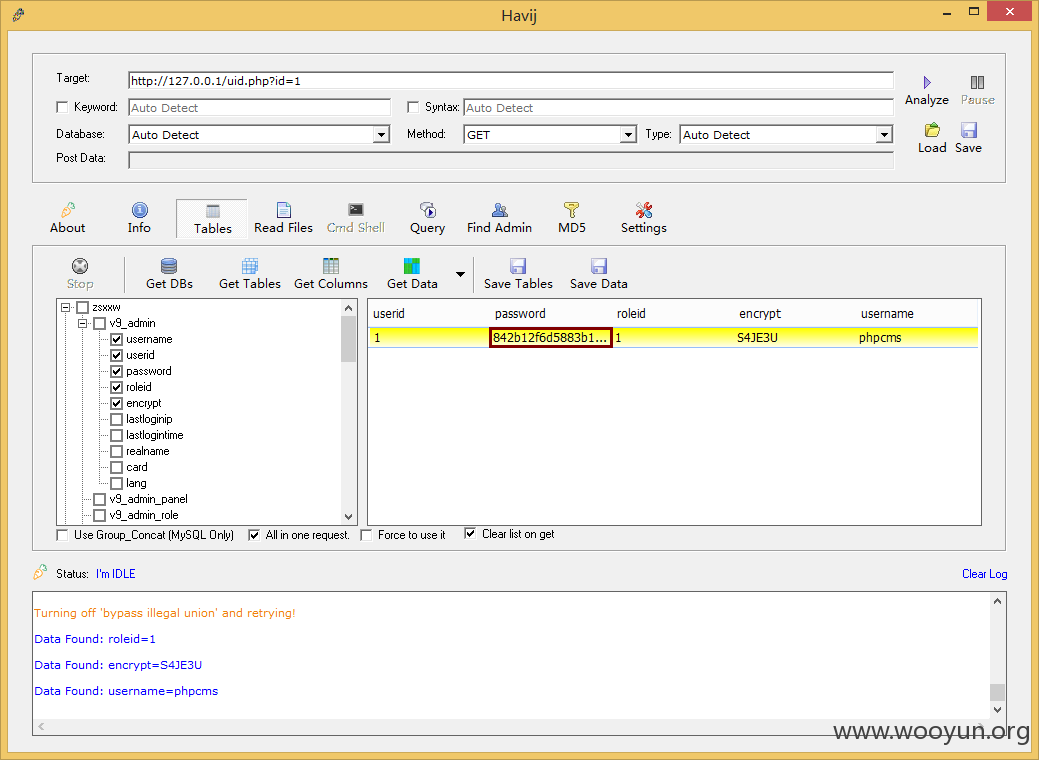This screenshot has height=760, width=1039.
Task: Open the Database dropdown
Action: (381, 135)
